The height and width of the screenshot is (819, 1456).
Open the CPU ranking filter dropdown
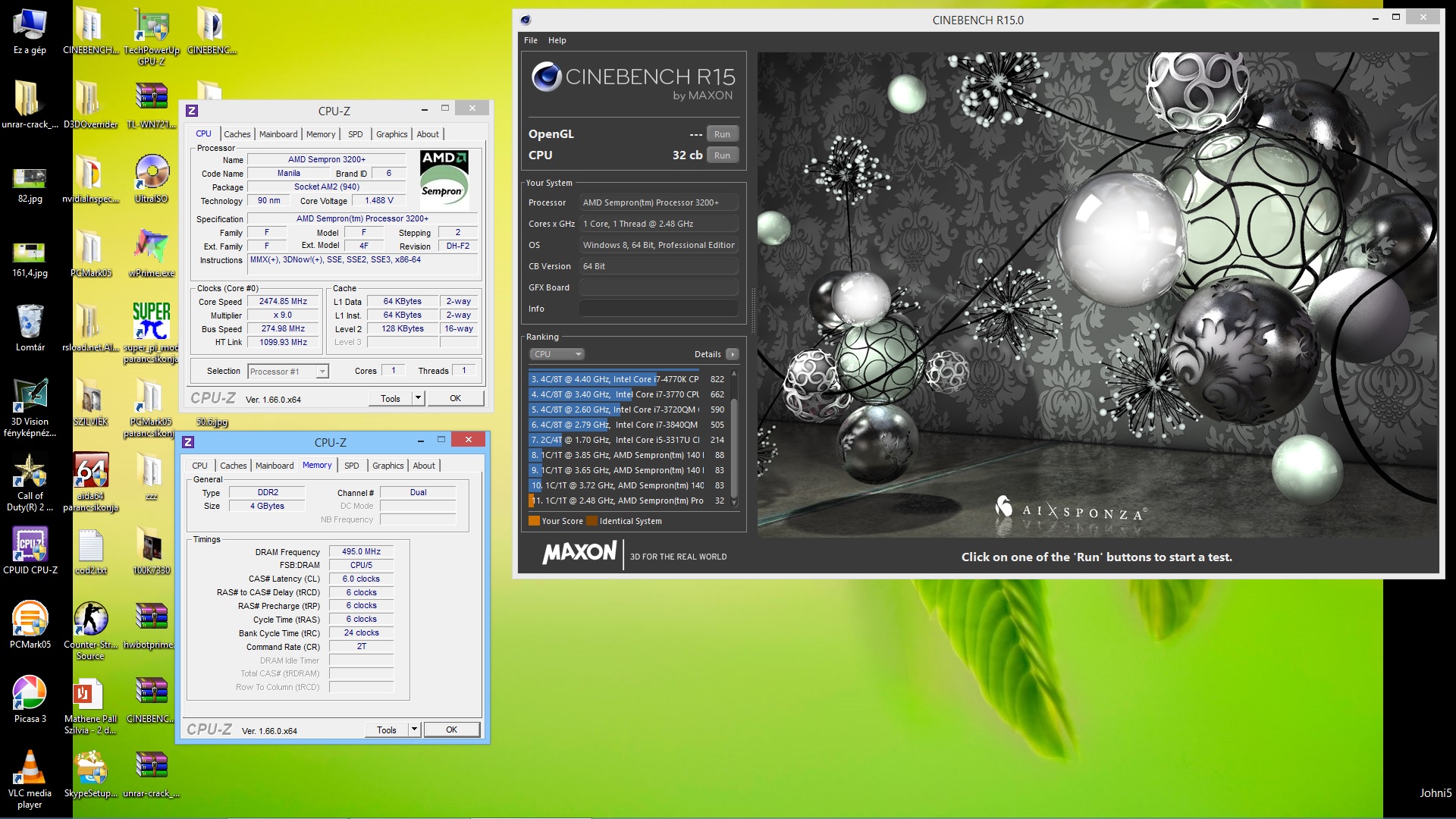coord(557,354)
